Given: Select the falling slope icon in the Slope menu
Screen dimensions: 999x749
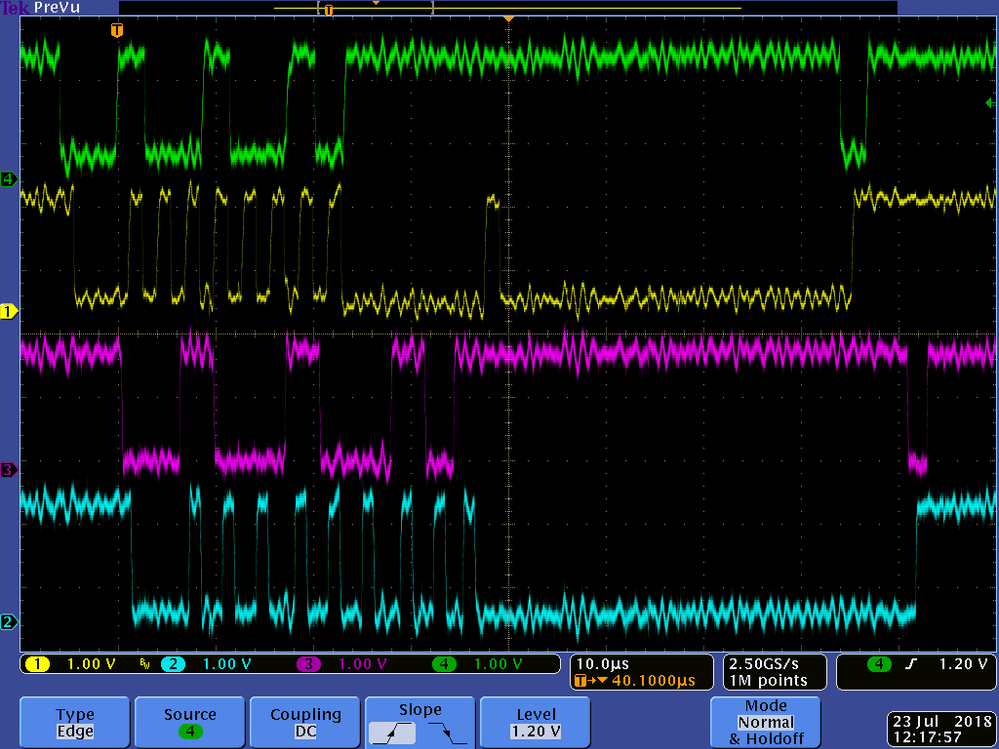Looking at the screenshot, I should click(x=448, y=734).
